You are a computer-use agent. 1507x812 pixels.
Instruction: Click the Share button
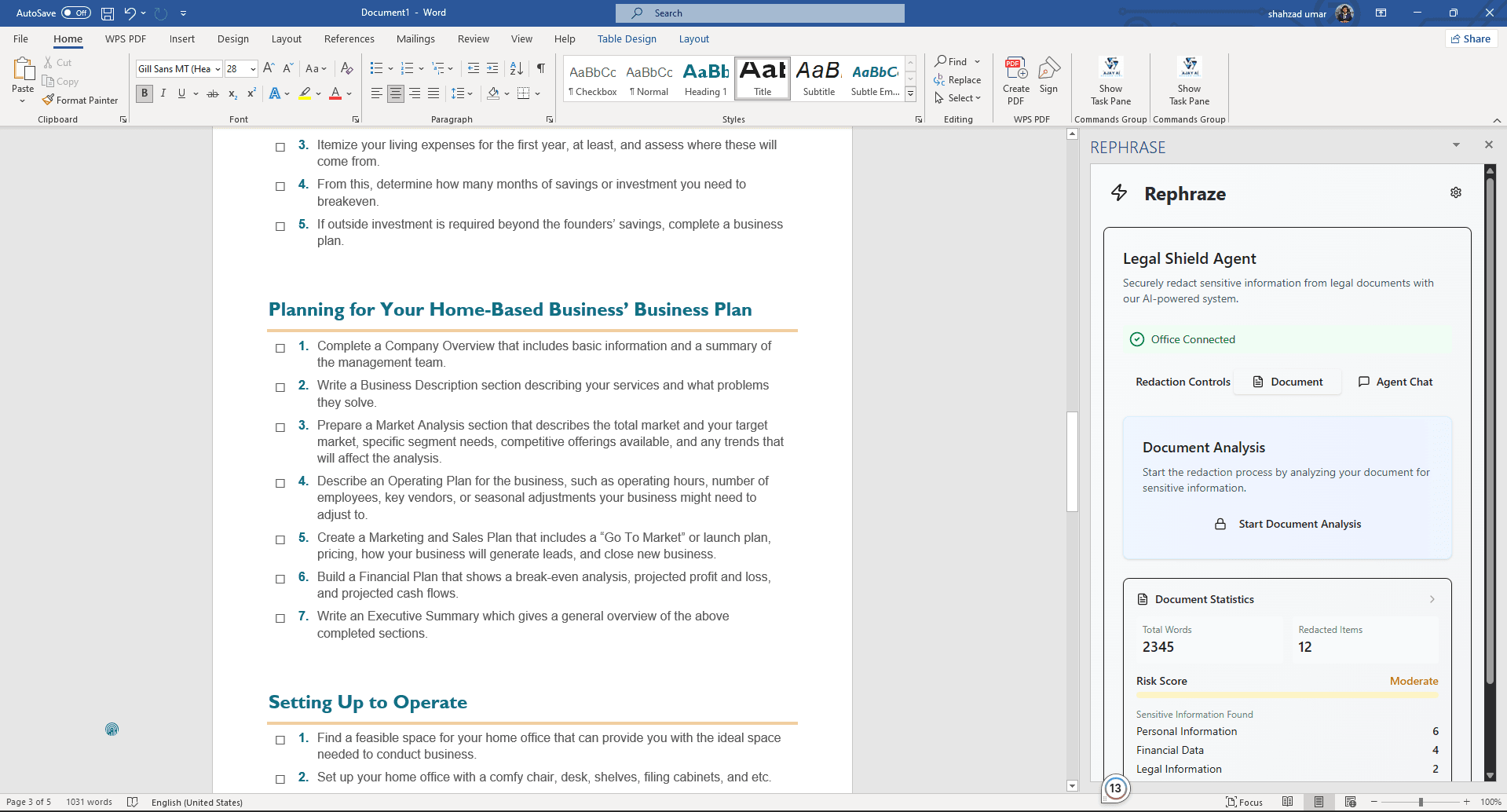point(1471,38)
